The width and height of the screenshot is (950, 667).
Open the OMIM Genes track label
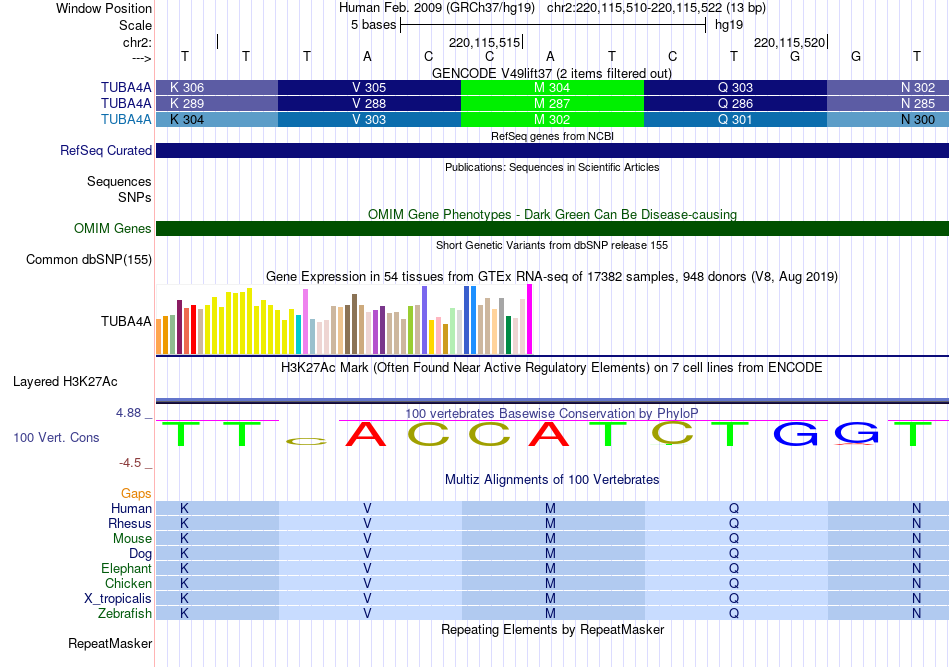[x=112, y=228]
